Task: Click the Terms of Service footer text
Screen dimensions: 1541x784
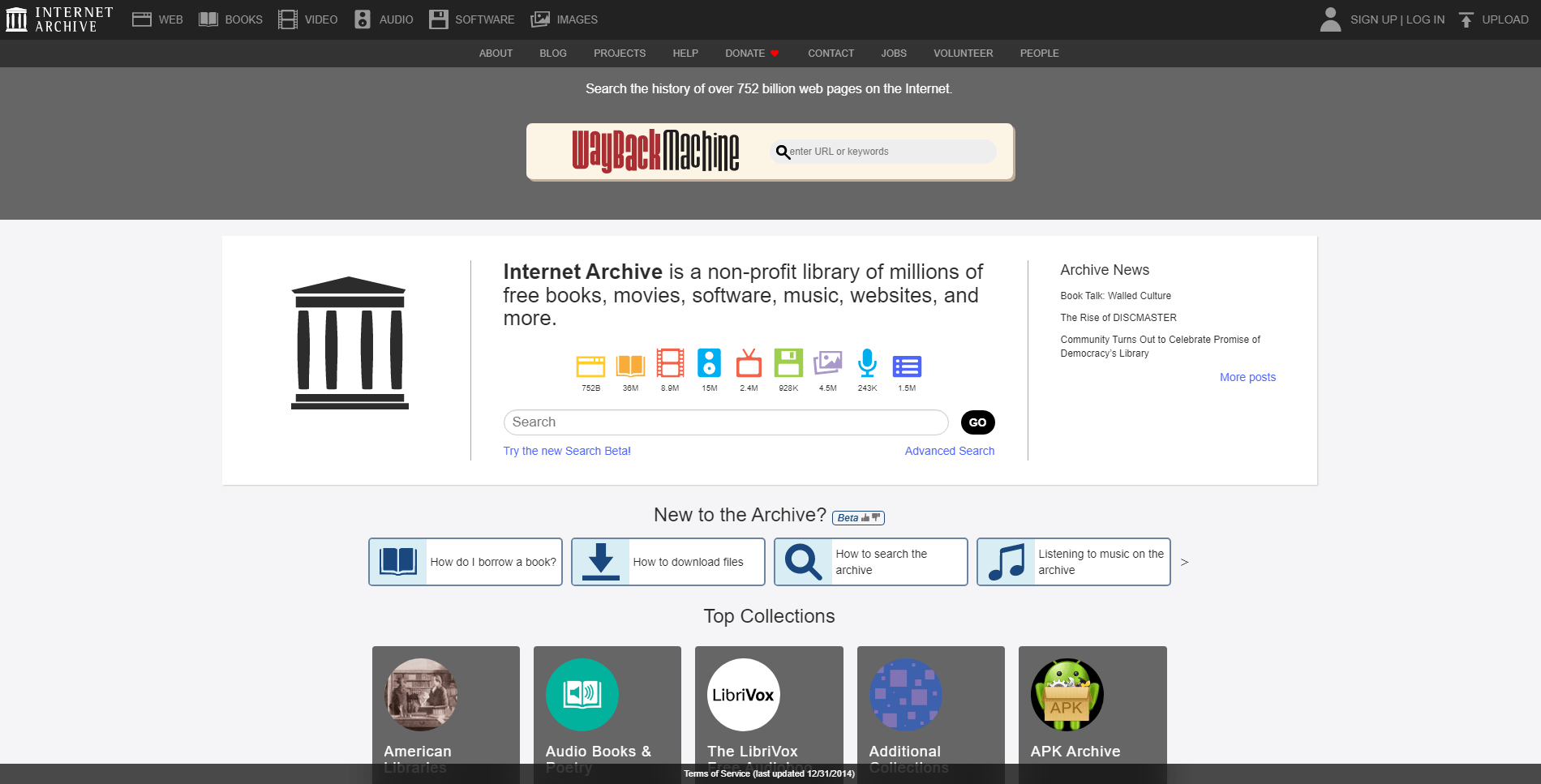Action: pyautogui.click(x=769, y=773)
